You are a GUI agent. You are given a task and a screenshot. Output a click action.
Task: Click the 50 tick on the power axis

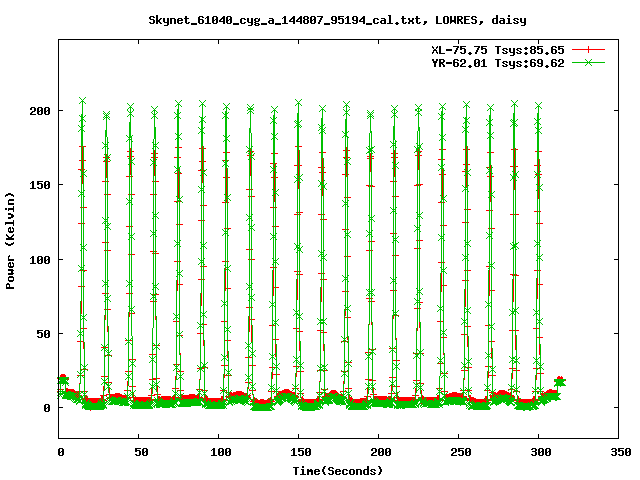[x=43, y=334]
